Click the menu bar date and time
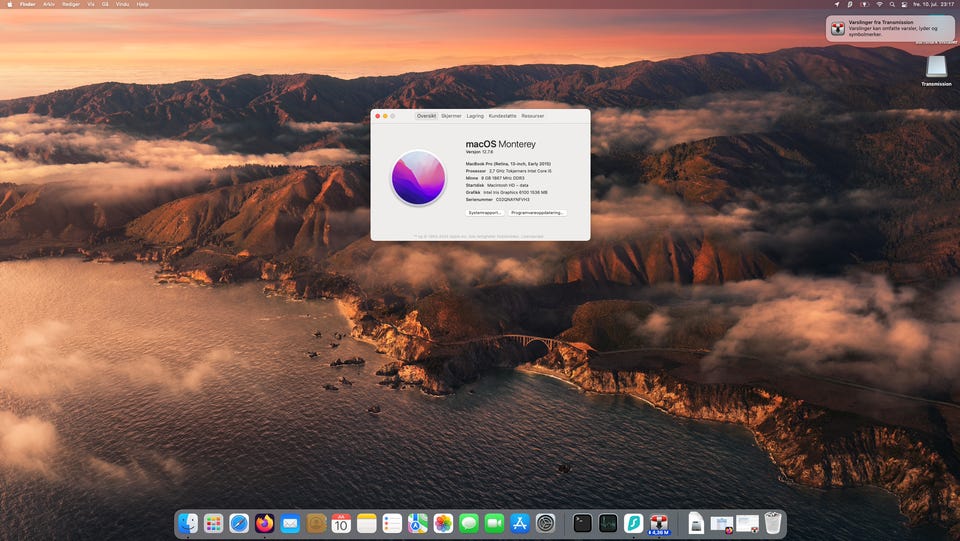This screenshot has height=541, width=960. click(x=934, y=4)
